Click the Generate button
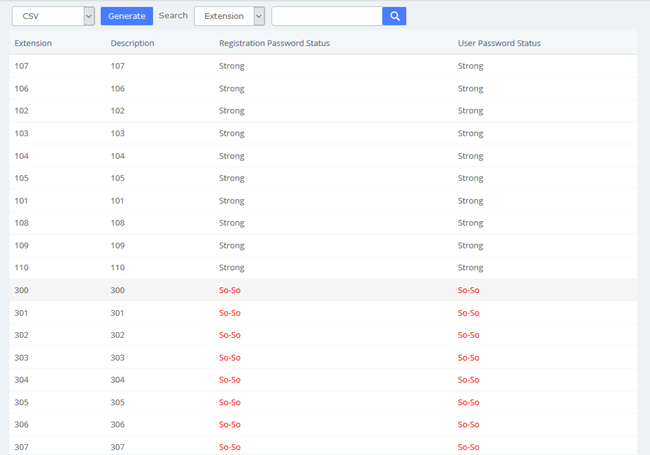 127,16
